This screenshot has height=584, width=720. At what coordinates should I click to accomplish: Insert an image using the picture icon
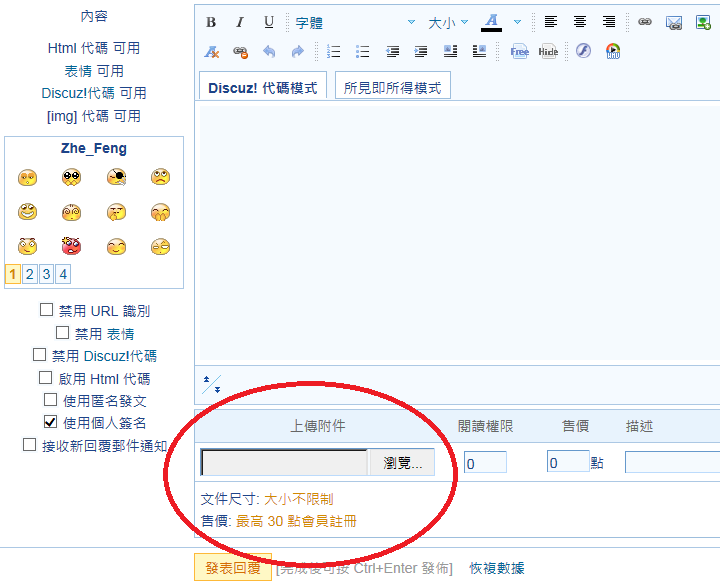(703, 22)
